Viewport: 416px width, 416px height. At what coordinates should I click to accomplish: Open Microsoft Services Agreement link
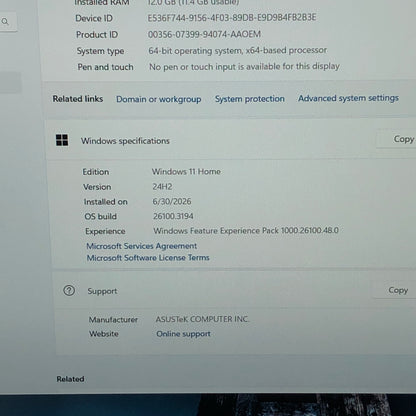(142, 246)
